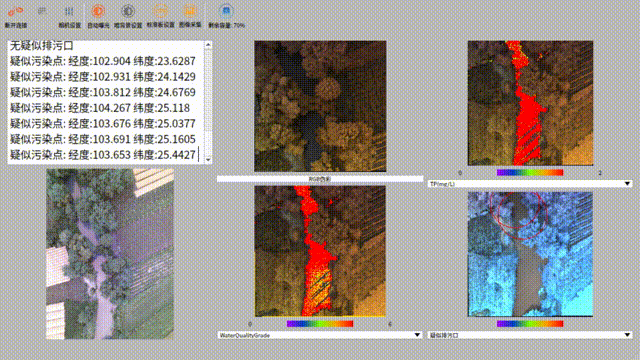Click the color bar under water quality image
The height and width of the screenshot is (360, 640).
[320, 324]
